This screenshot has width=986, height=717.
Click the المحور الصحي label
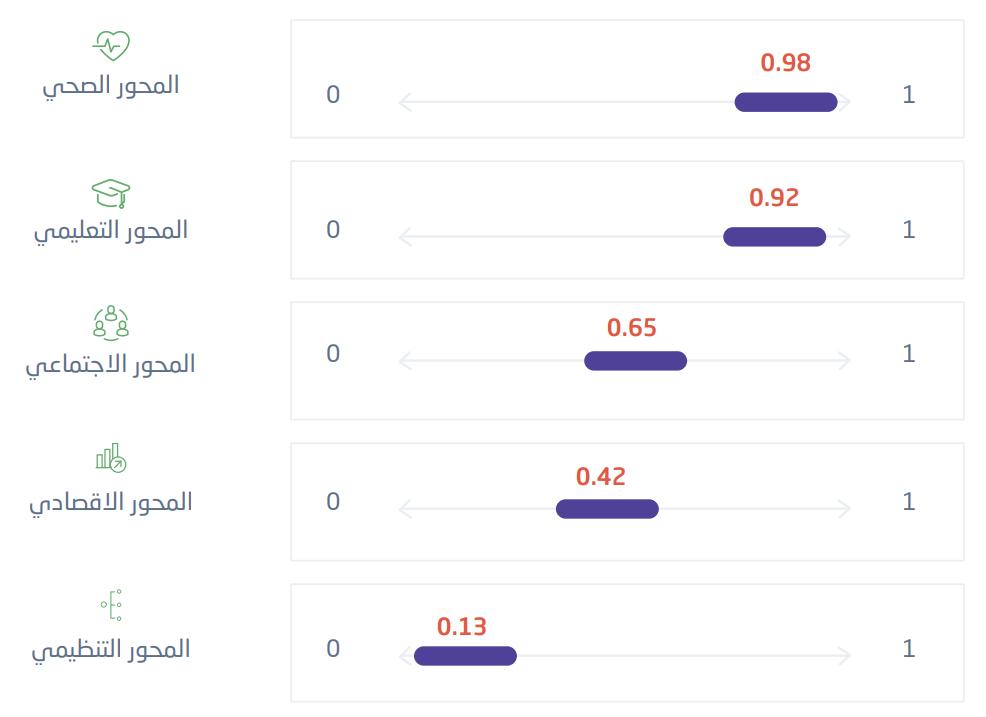(111, 86)
